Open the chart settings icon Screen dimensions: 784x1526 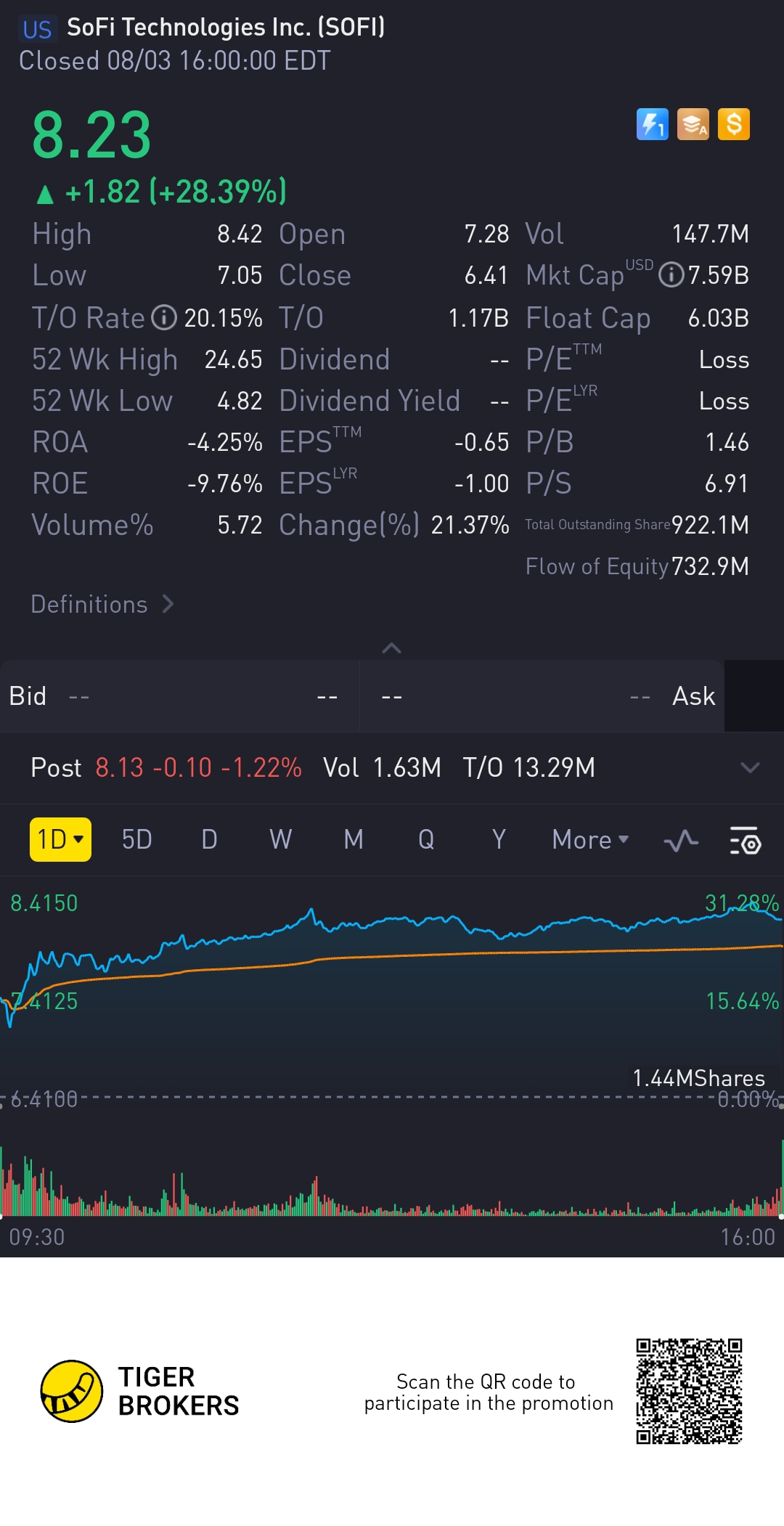coord(745,841)
